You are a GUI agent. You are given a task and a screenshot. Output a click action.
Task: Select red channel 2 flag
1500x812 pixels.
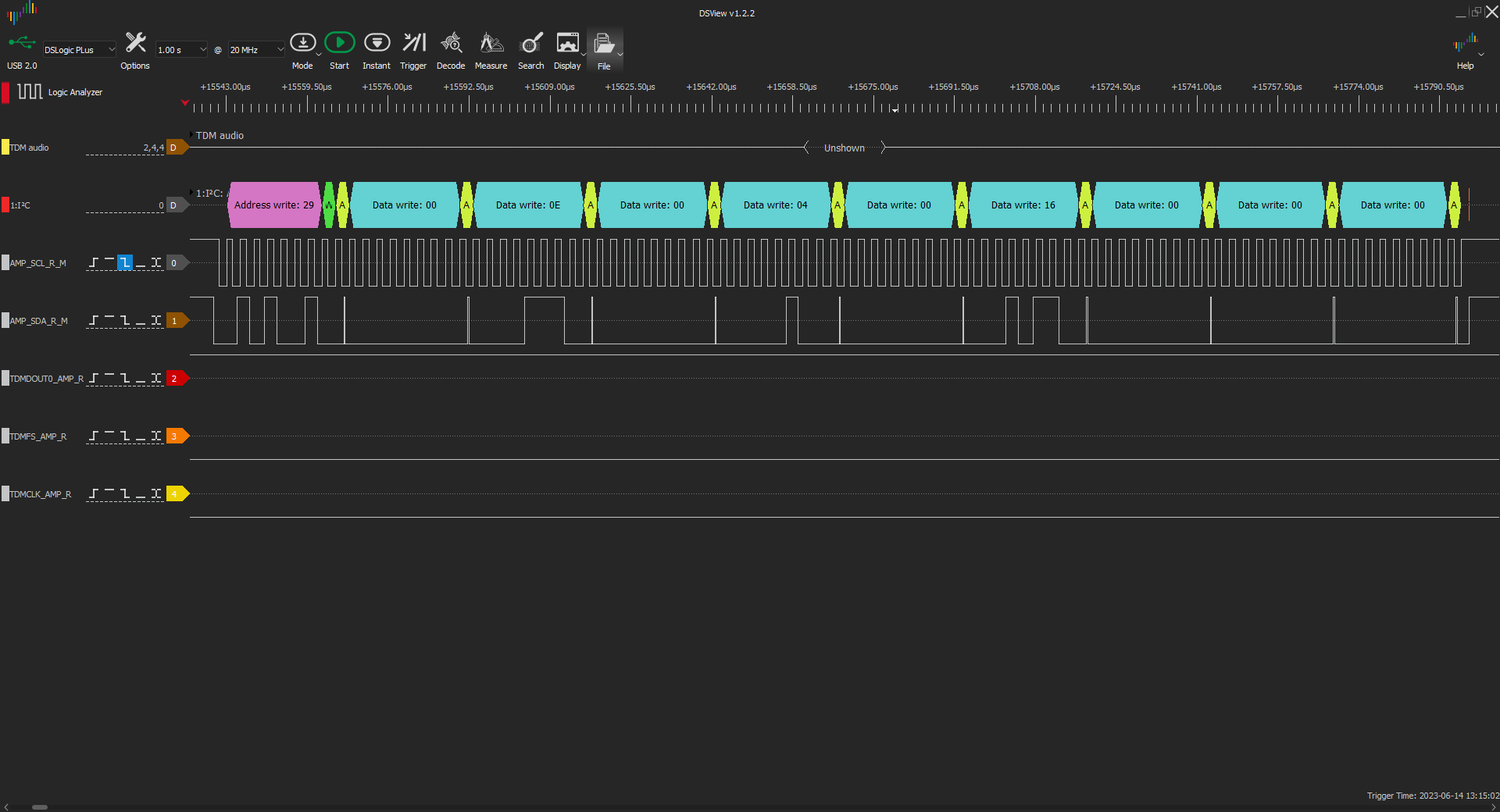(177, 378)
